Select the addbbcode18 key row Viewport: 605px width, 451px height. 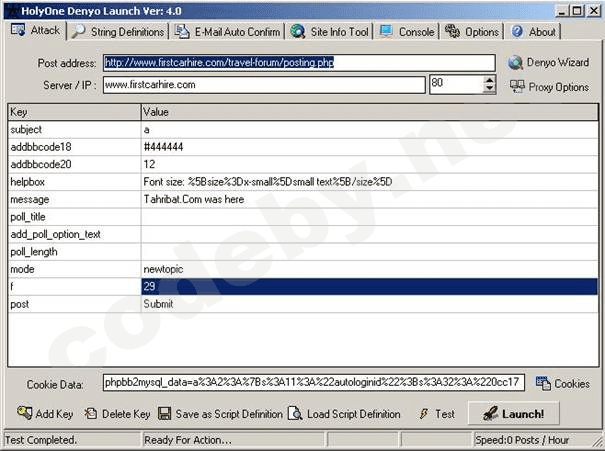tap(74, 147)
